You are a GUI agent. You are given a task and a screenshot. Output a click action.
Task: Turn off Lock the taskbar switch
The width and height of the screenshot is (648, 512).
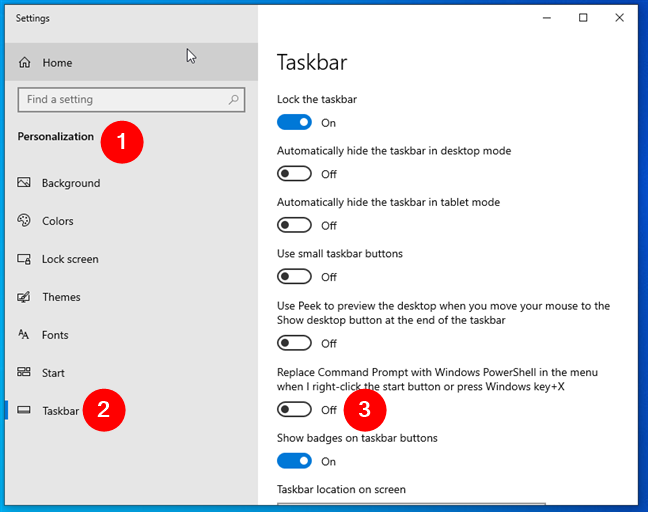coord(294,122)
